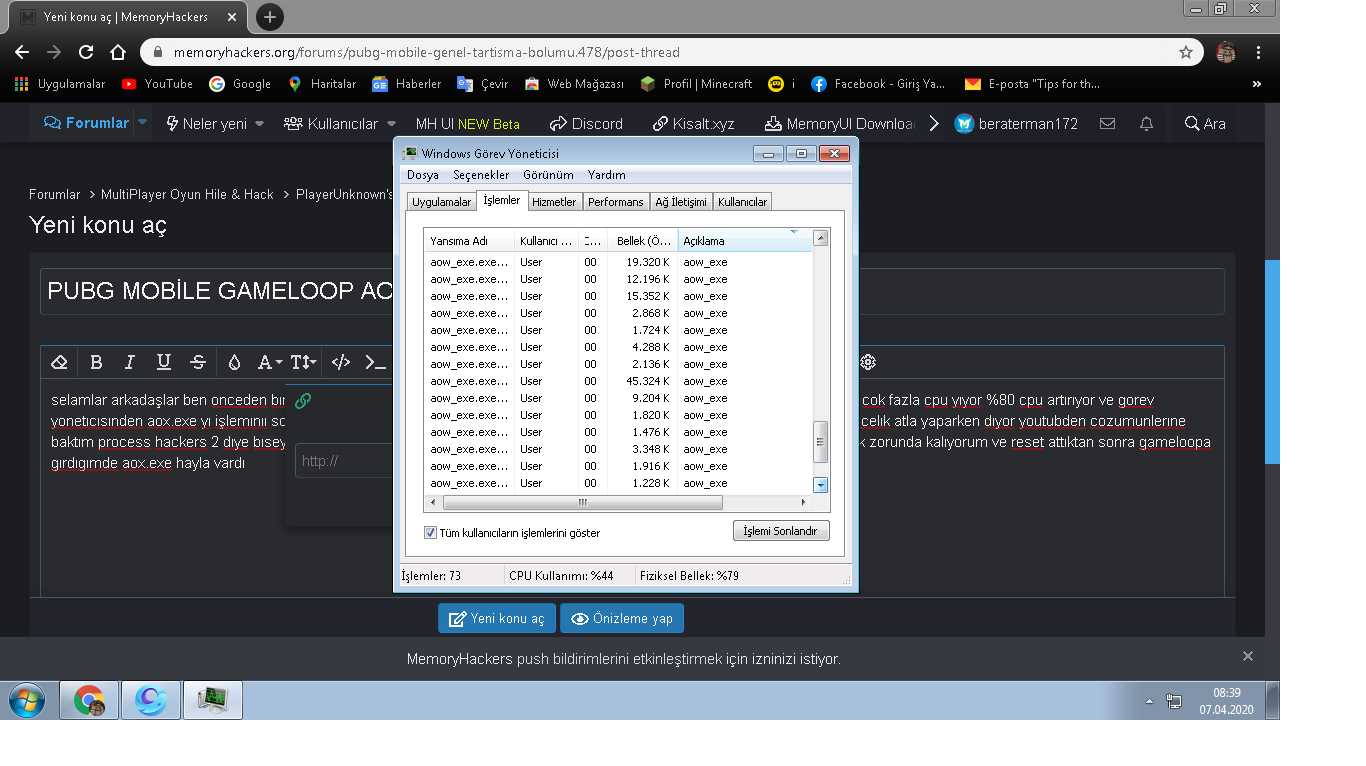Click the Task Manager taskbar icon

click(213, 700)
